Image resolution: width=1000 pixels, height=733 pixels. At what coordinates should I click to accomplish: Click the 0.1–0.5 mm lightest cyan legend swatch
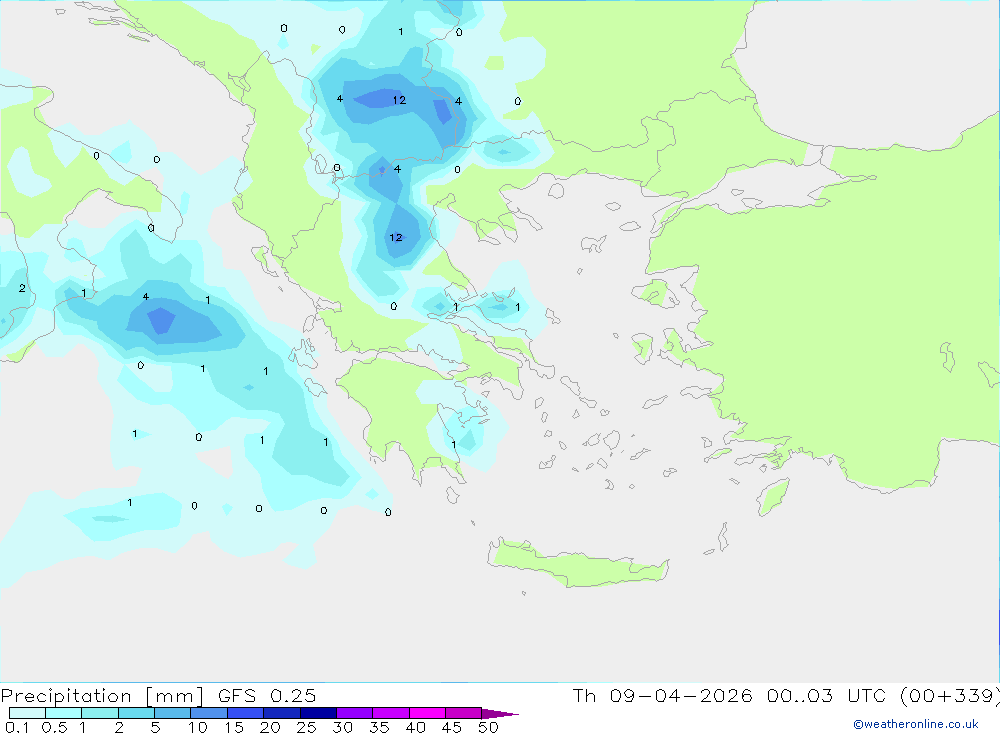(27, 713)
